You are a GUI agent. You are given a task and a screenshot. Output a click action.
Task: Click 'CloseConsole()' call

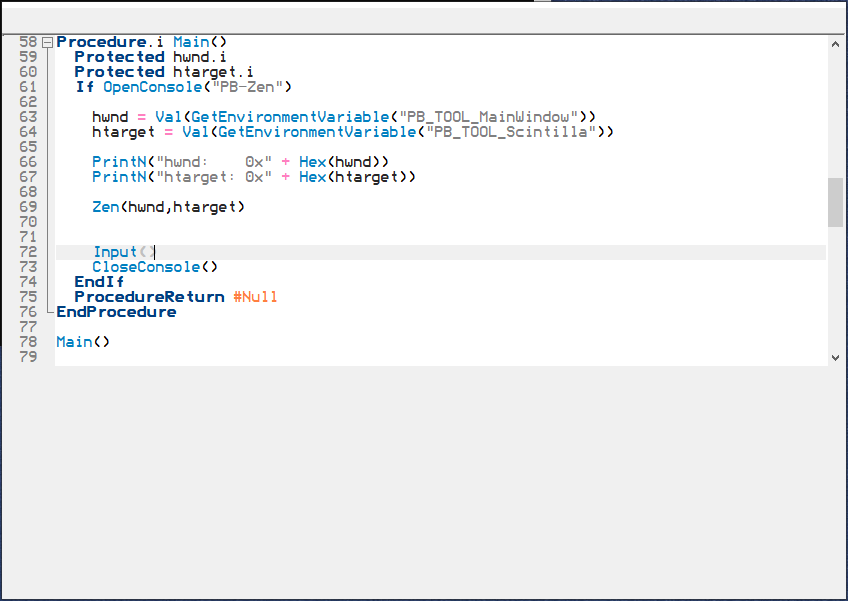pos(155,267)
